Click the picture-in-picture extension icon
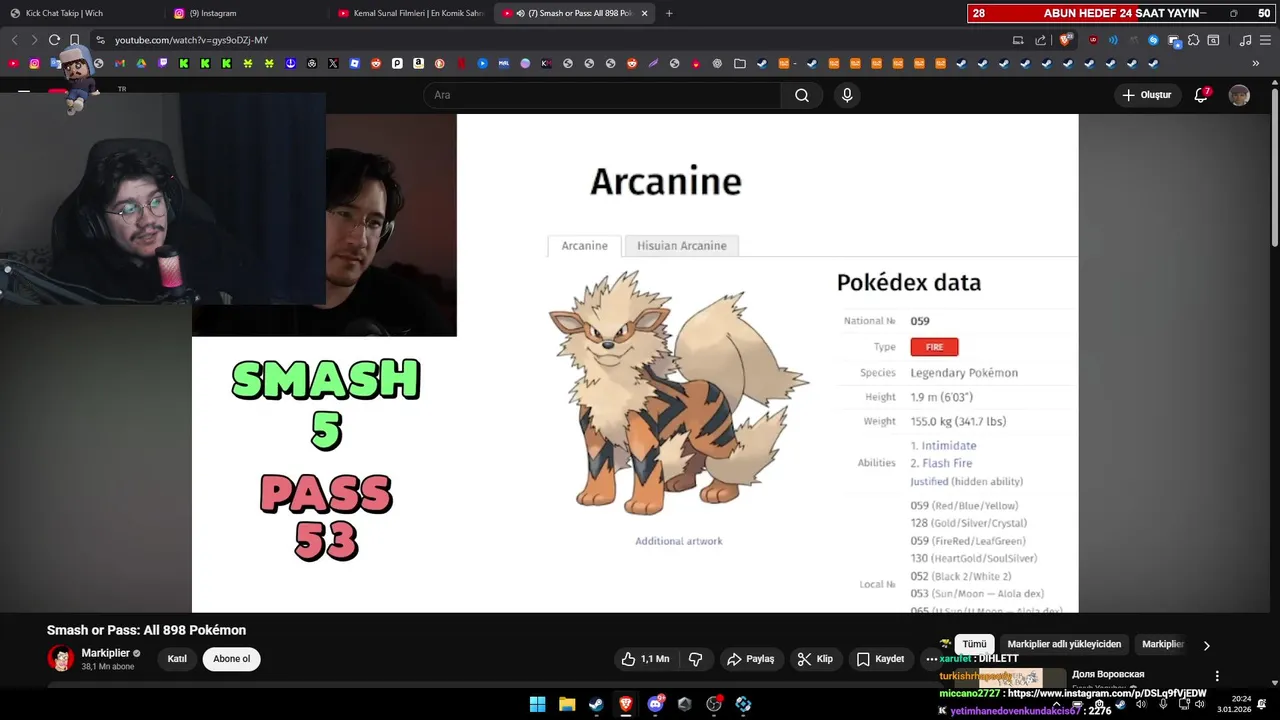This screenshot has height=720, width=1280. (x=1174, y=41)
